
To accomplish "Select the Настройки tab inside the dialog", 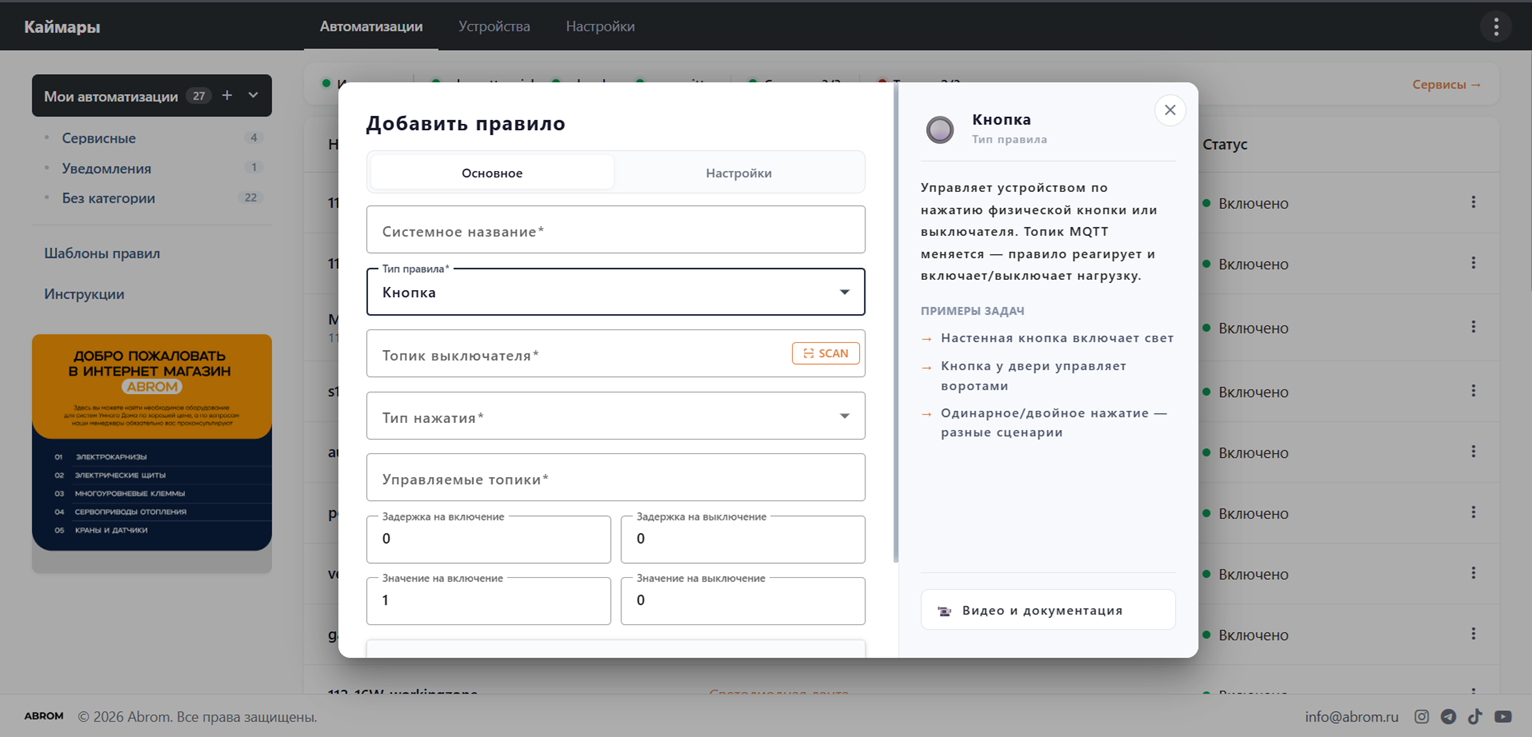I will pos(739,172).
